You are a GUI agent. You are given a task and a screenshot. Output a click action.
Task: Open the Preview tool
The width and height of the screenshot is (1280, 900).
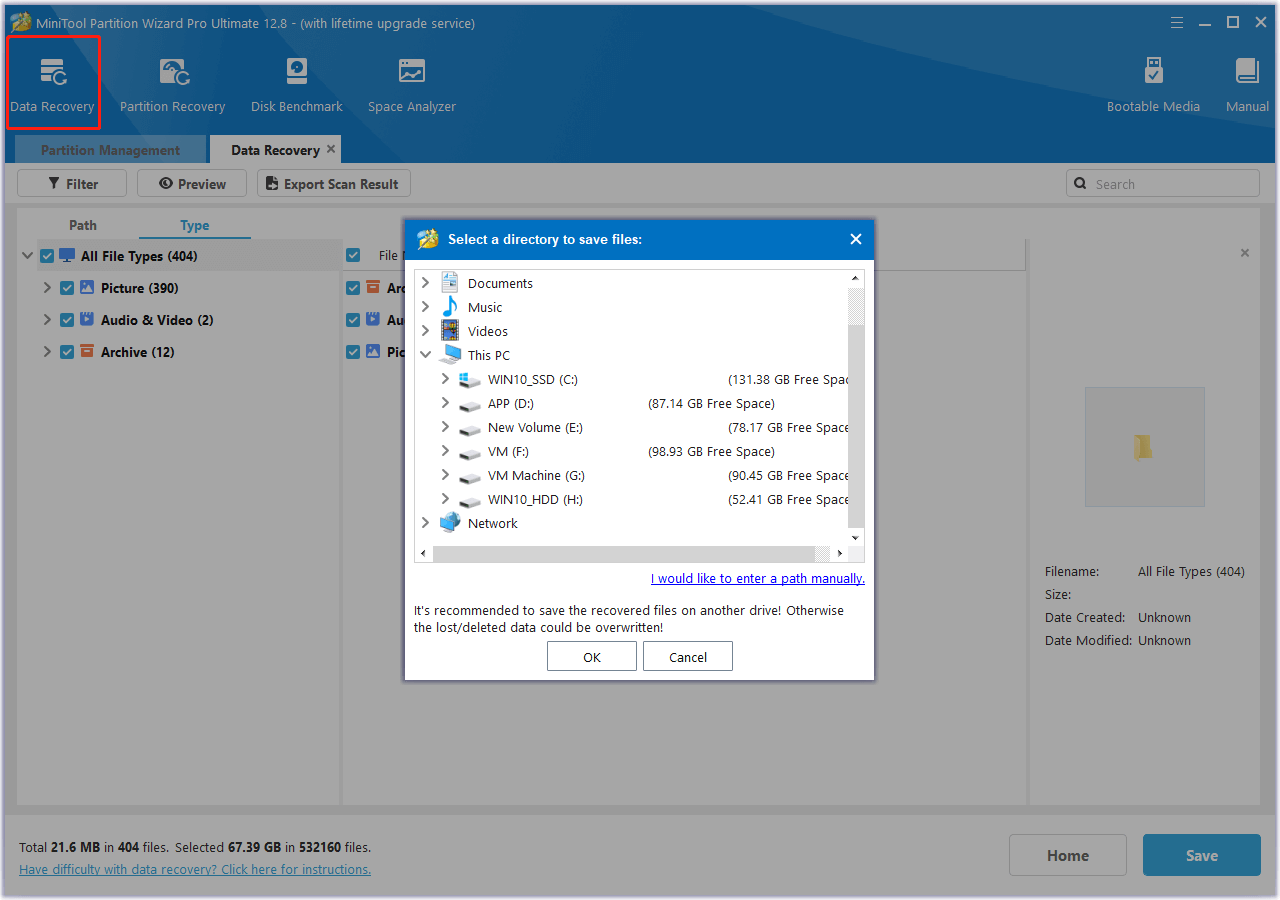tap(191, 183)
